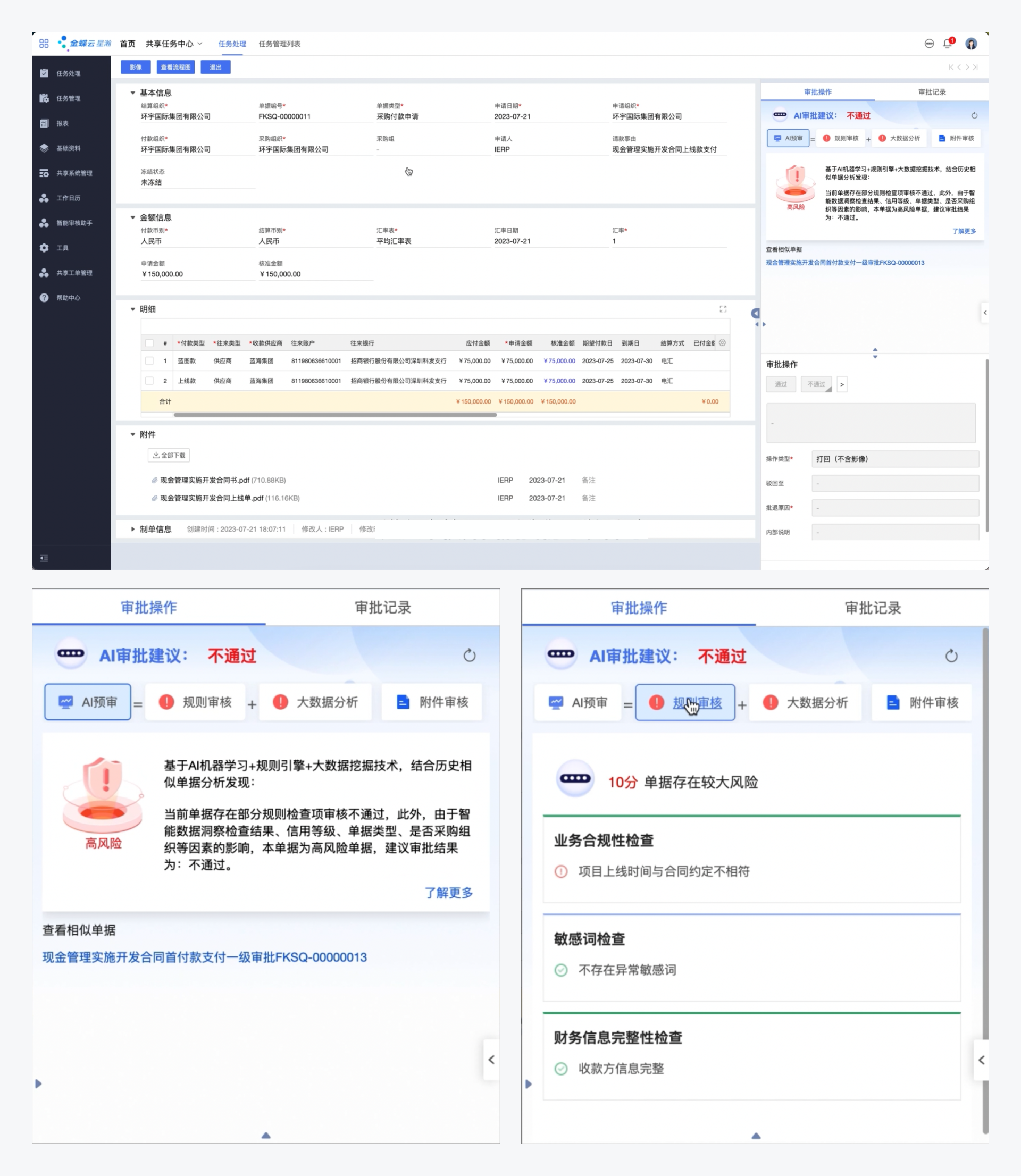Switch to the 审批记录 tab
The height and width of the screenshot is (1176, 1021).
tap(932, 91)
